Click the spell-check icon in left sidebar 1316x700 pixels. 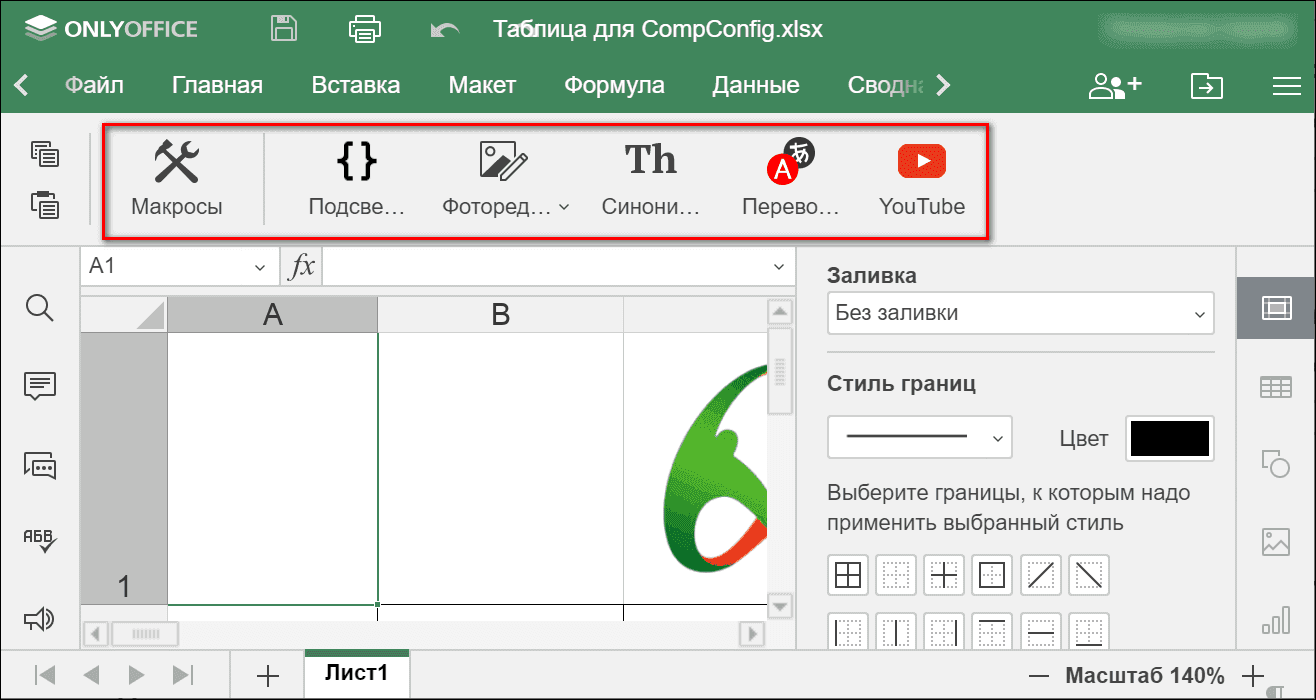click(x=38, y=542)
